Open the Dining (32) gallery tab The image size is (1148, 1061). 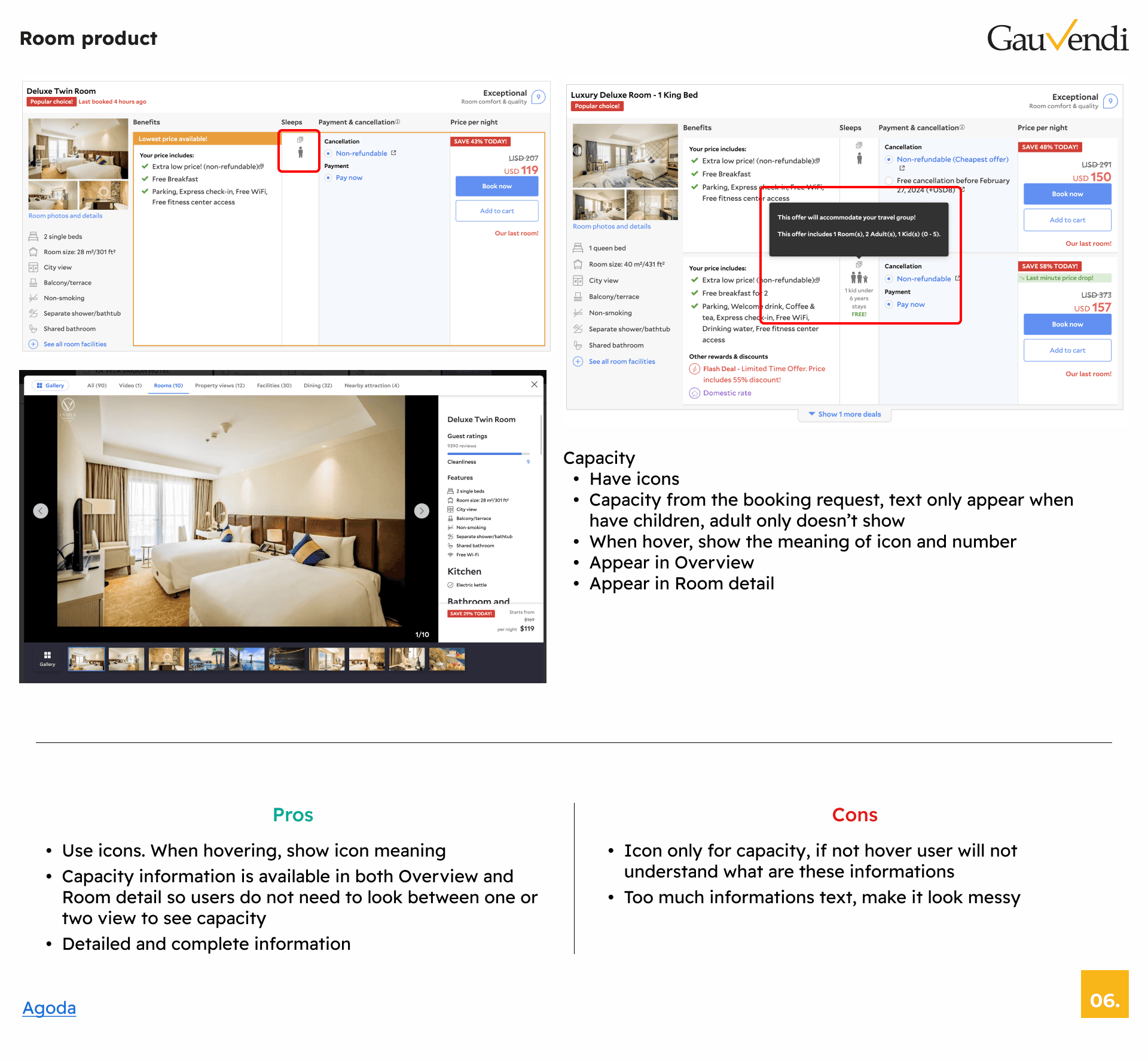tap(317, 386)
